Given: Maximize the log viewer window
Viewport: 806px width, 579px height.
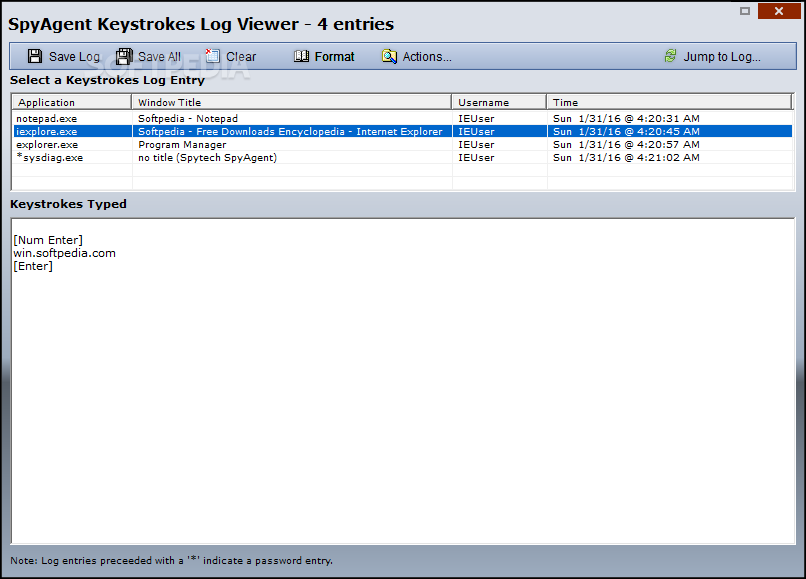Looking at the screenshot, I should (745, 11).
